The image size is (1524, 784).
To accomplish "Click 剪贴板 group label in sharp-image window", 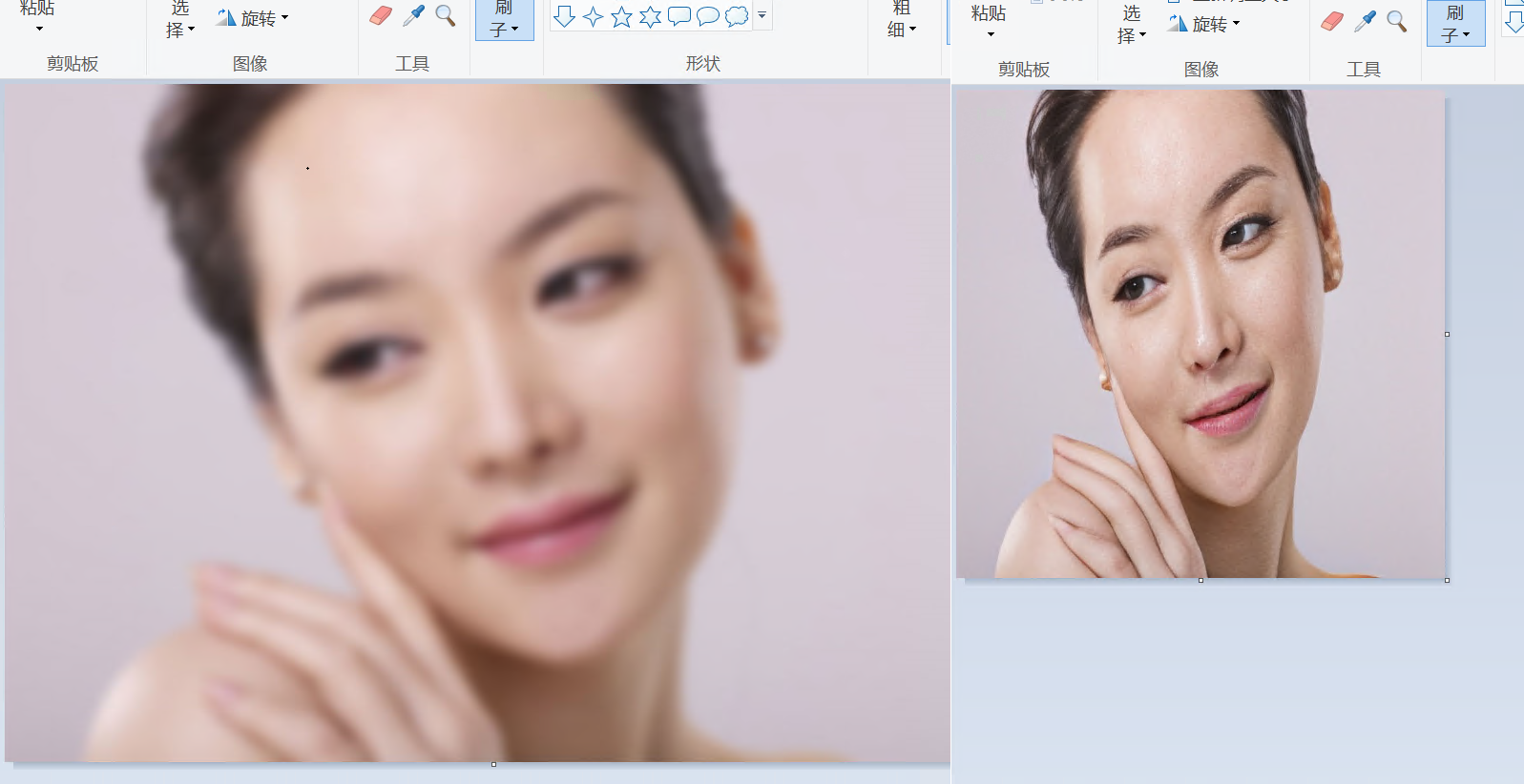I will [1024, 70].
